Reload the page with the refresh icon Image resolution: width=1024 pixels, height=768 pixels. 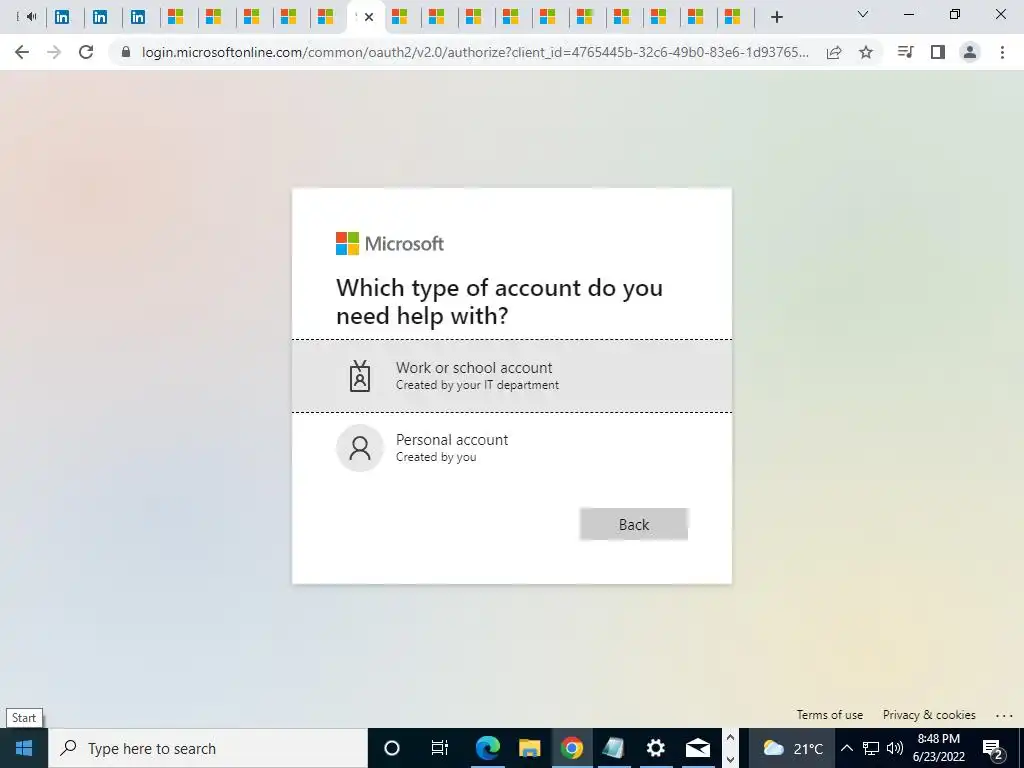(x=86, y=52)
